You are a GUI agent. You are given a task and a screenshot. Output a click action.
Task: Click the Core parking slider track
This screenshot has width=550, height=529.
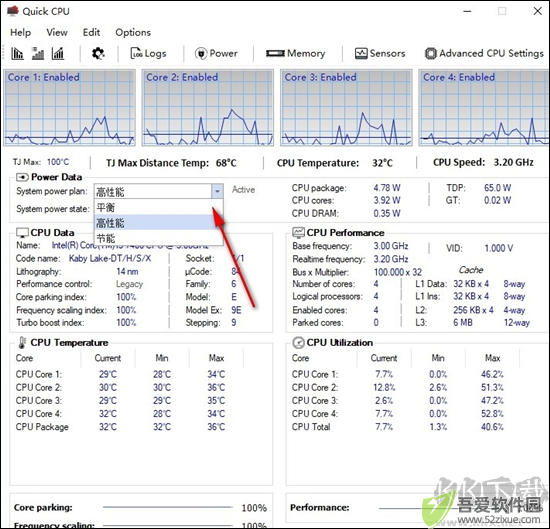(168, 507)
